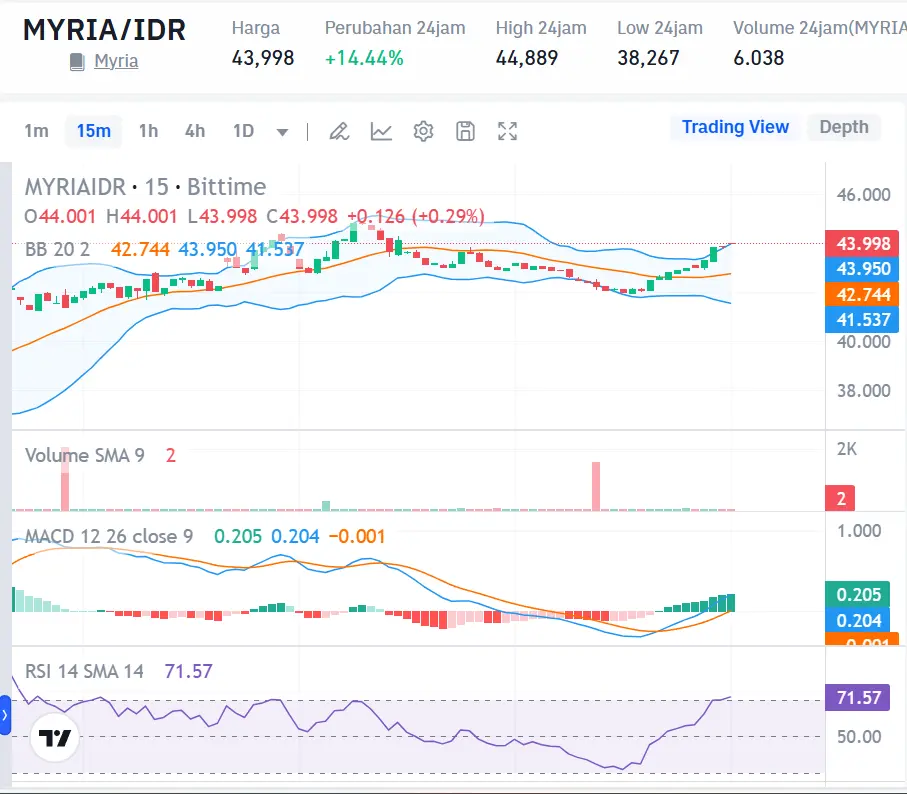The width and height of the screenshot is (907, 794).
Task: Select the 15m timeframe
Action: (x=93, y=131)
